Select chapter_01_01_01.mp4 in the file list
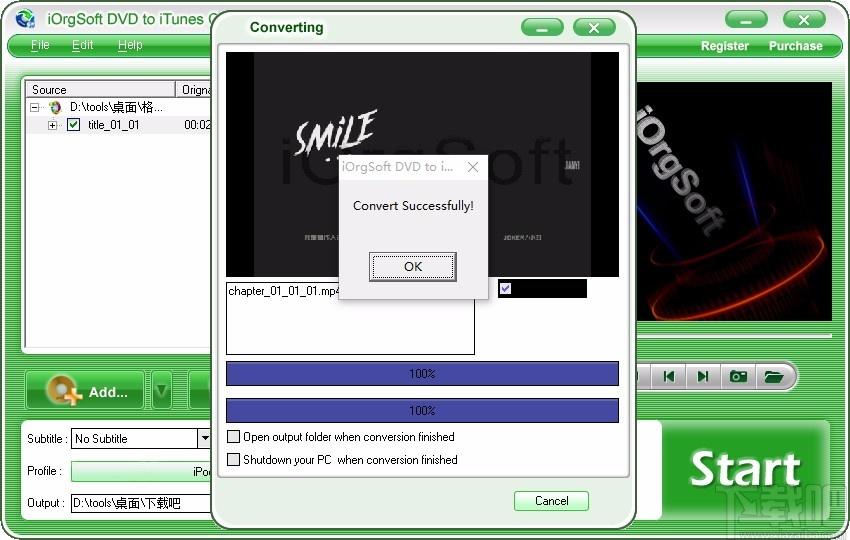850x540 pixels. pos(284,291)
